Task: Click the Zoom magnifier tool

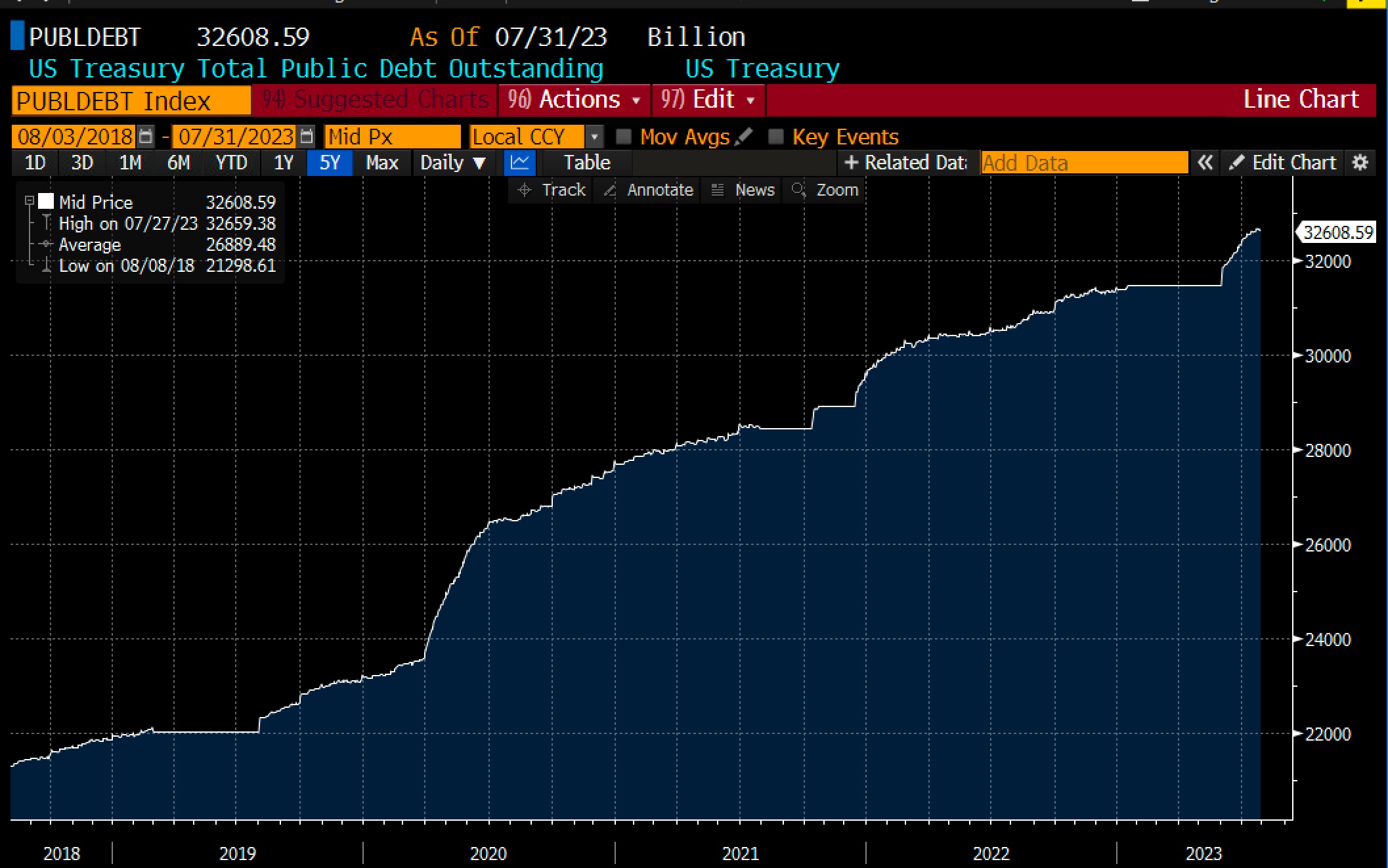Action: click(825, 190)
